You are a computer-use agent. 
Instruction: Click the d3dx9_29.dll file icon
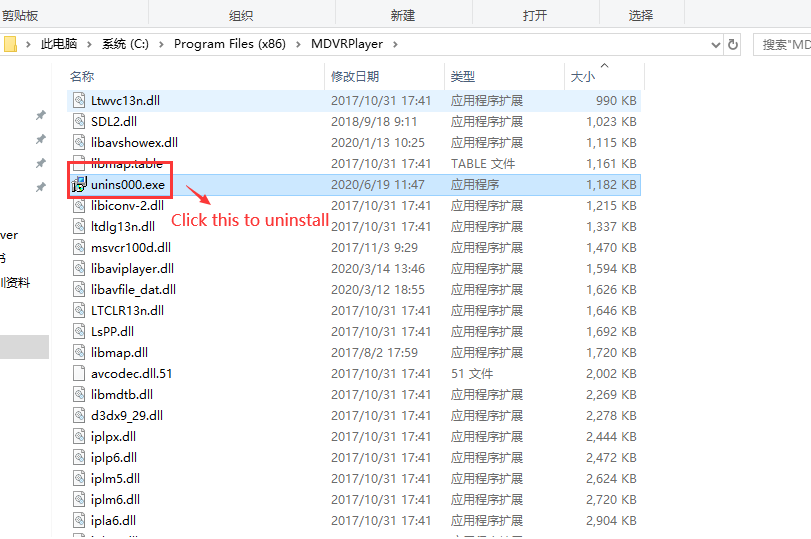80,415
